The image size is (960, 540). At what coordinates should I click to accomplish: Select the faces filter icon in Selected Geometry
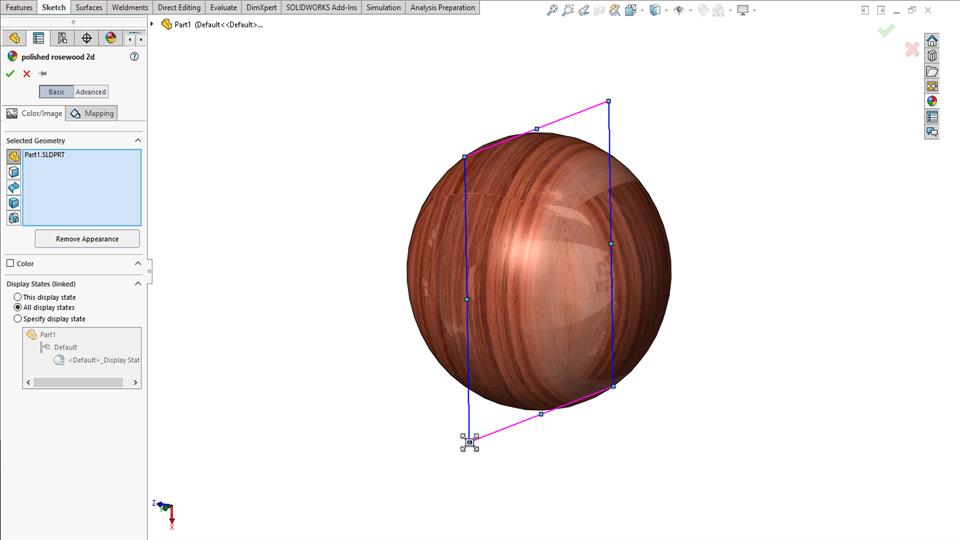click(x=14, y=172)
